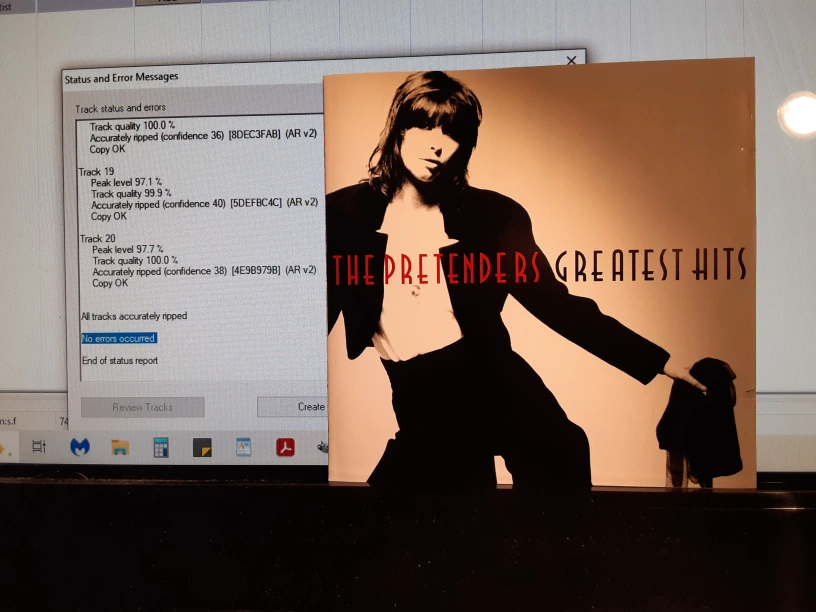The image size is (816, 612).
Task: Click the "Copy OK" line under Track 20
Action: 109,283
